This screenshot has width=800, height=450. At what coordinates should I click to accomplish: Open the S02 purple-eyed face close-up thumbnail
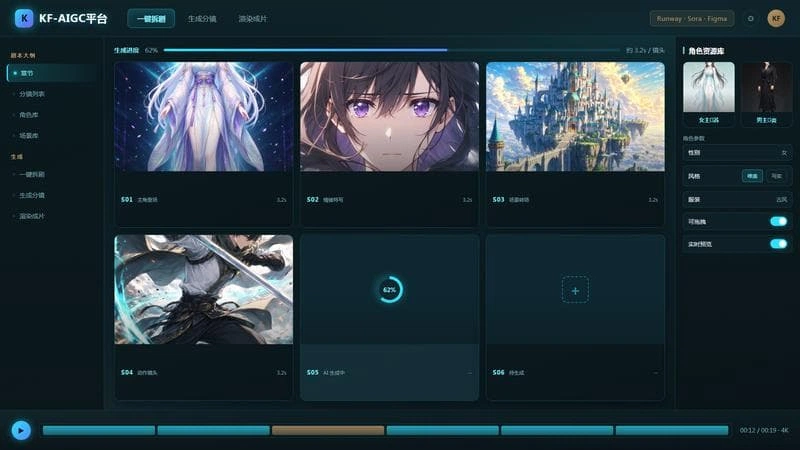point(389,117)
